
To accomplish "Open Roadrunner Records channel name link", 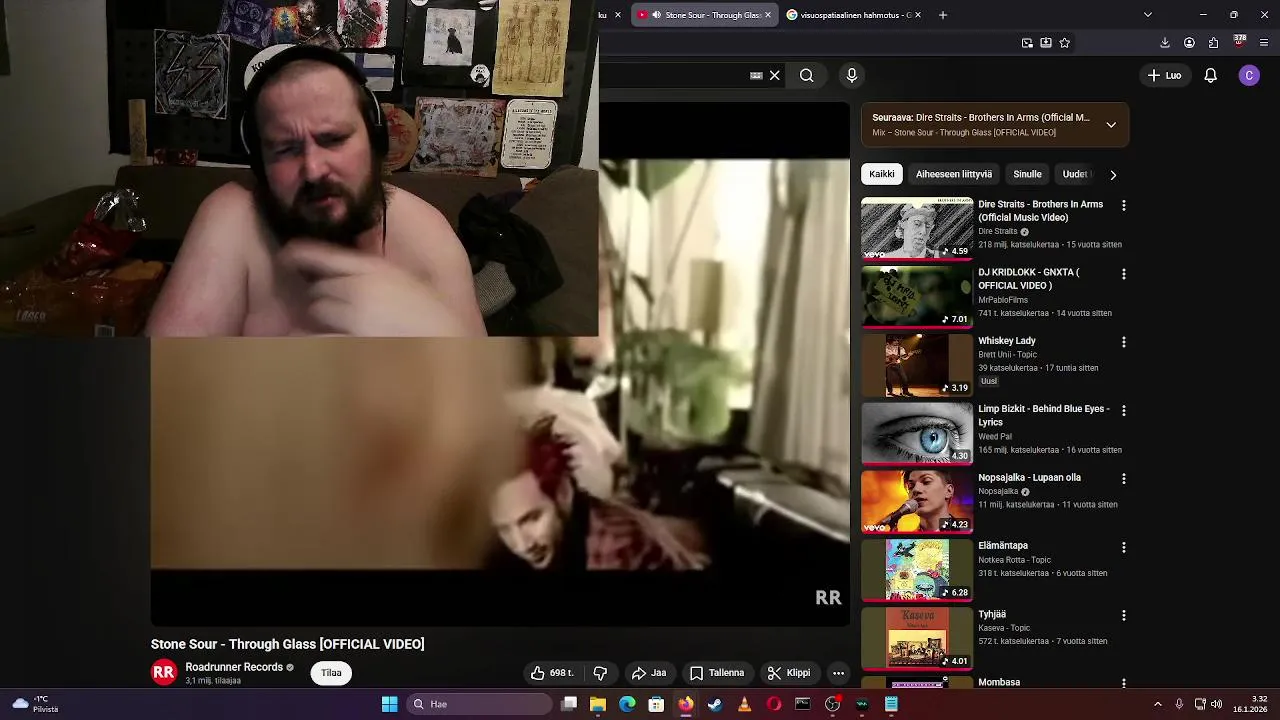I will (234, 667).
